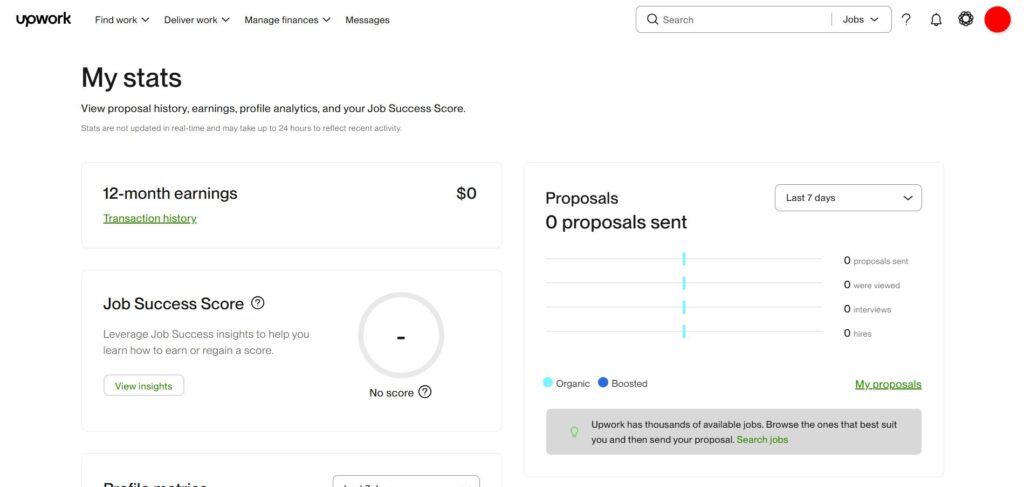
Task: Open the Transaction history link
Action: [x=150, y=218]
